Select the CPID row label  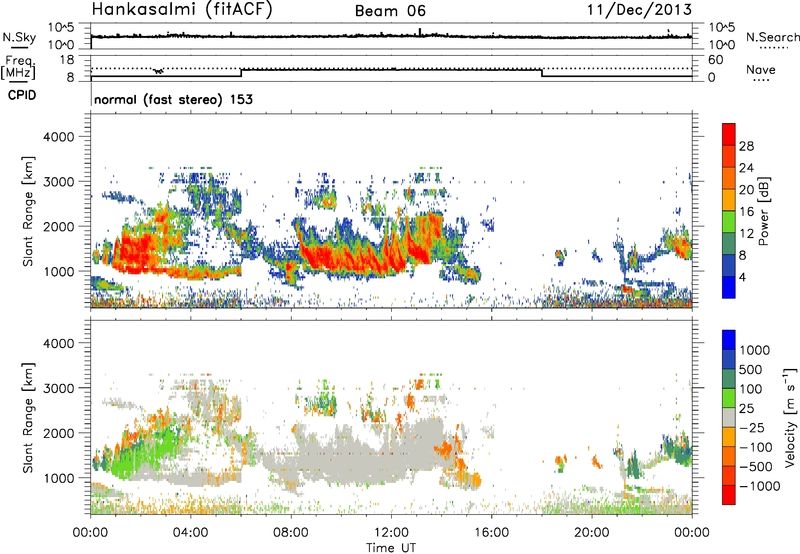pos(22,95)
